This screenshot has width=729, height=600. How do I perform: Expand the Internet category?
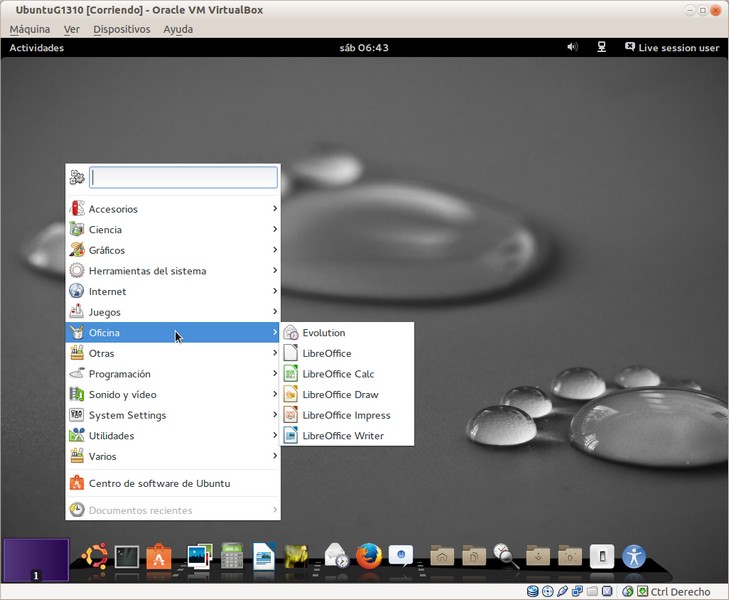click(173, 291)
